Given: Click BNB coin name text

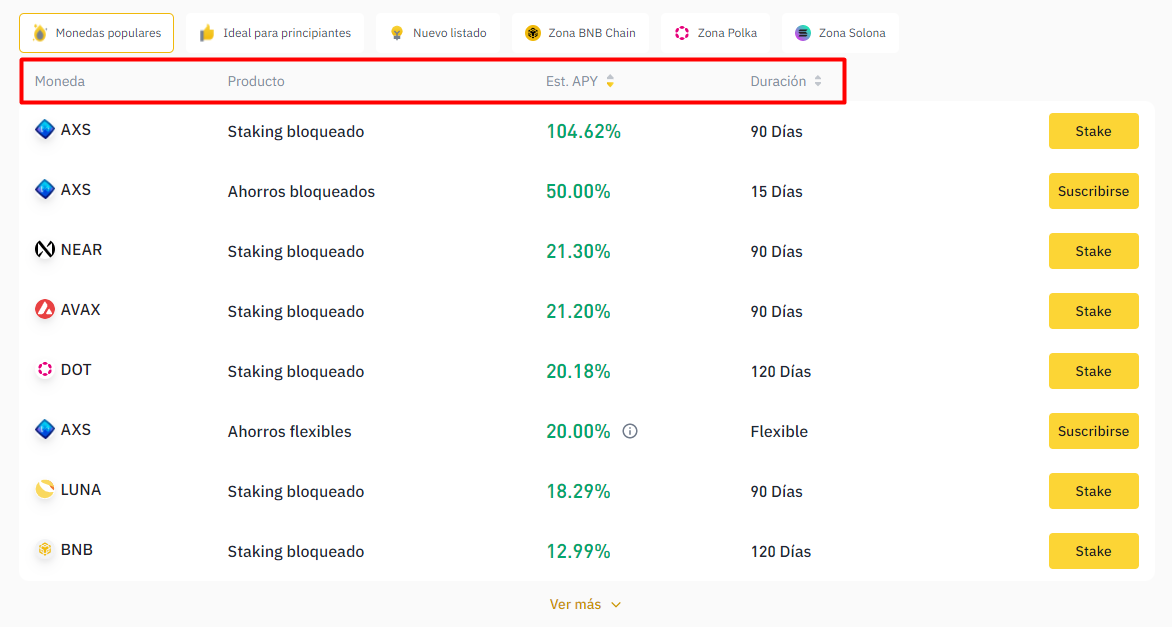Looking at the screenshot, I should (x=76, y=550).
